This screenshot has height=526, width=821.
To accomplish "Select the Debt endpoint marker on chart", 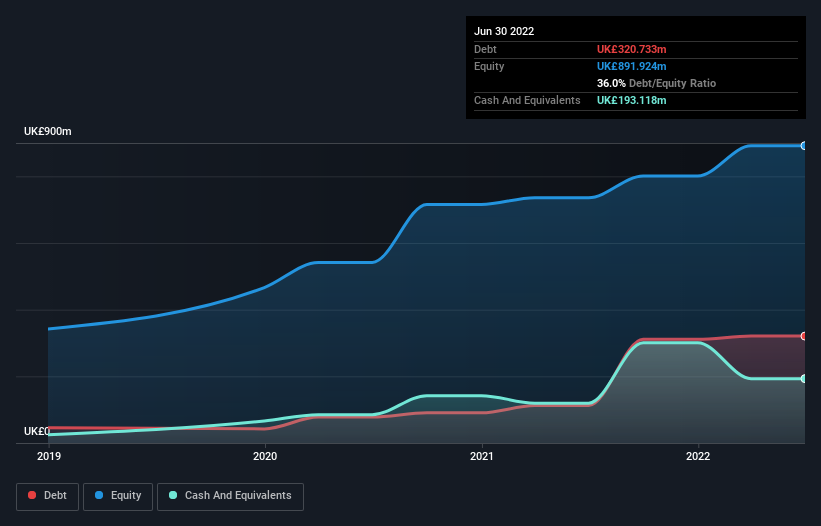I will [x=804, y=336].
